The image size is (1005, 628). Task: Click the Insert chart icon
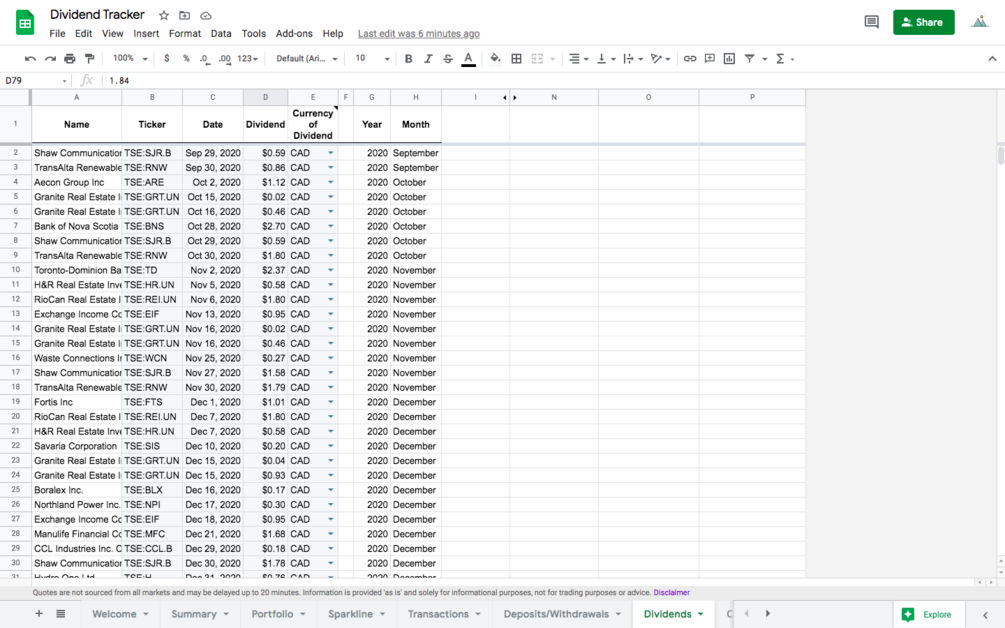coord(729,58)
